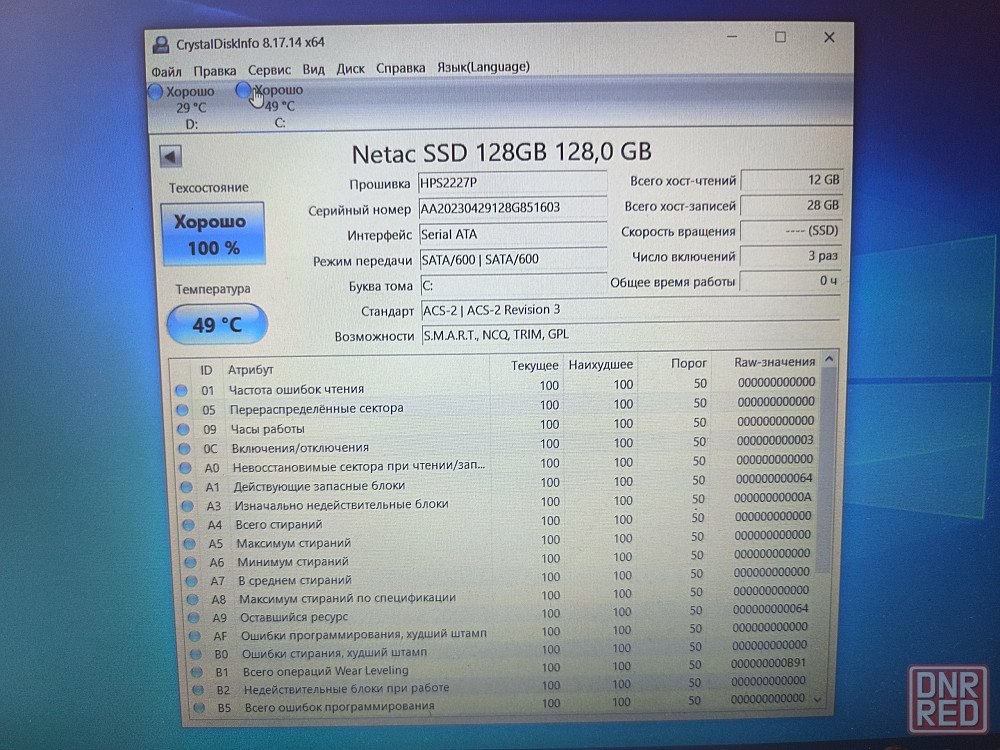Click the Температура label
The width and height of the screenshot is (1000, 750).
[x=213, y=289]
